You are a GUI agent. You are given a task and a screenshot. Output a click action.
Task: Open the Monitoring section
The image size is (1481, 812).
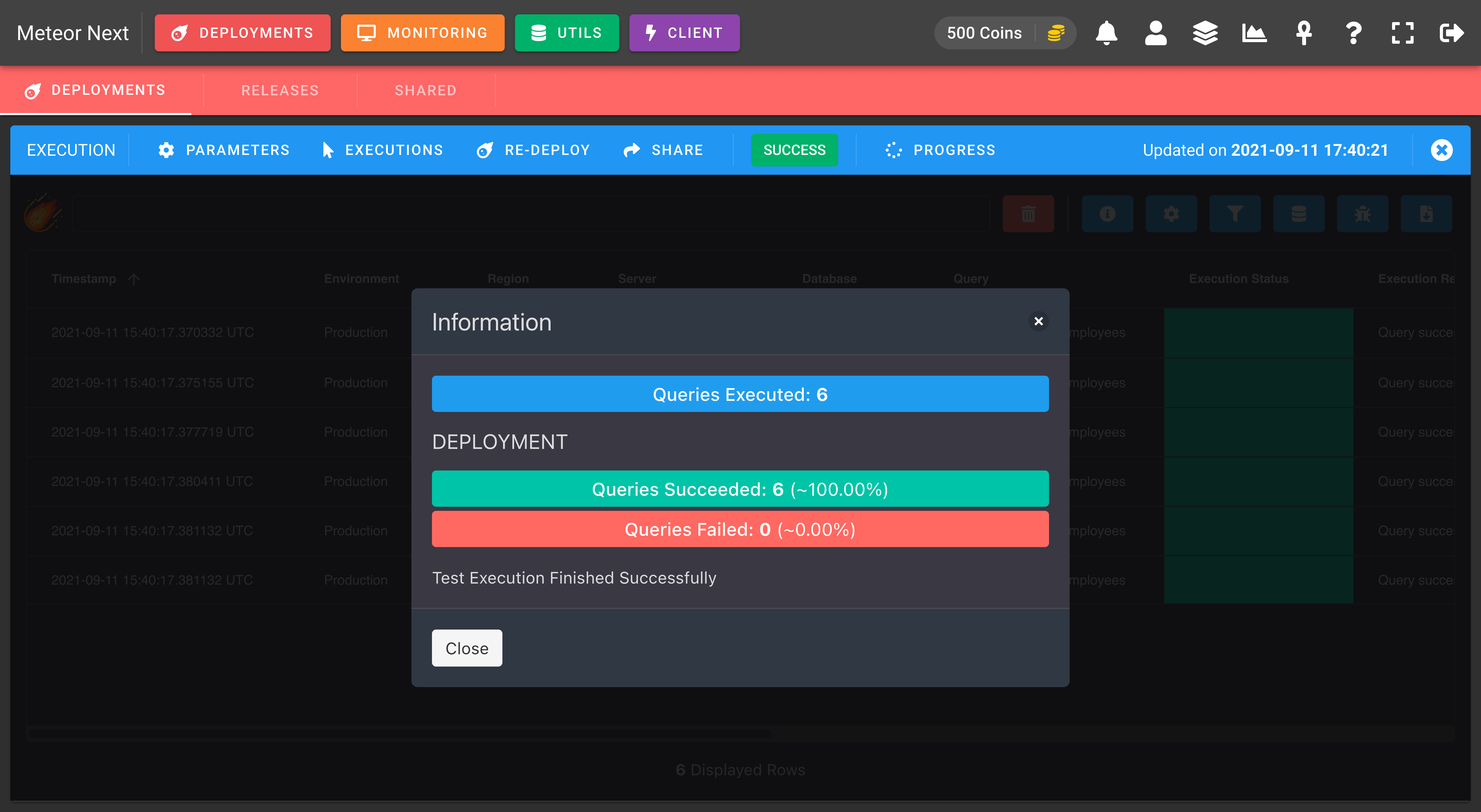point(422,33)
